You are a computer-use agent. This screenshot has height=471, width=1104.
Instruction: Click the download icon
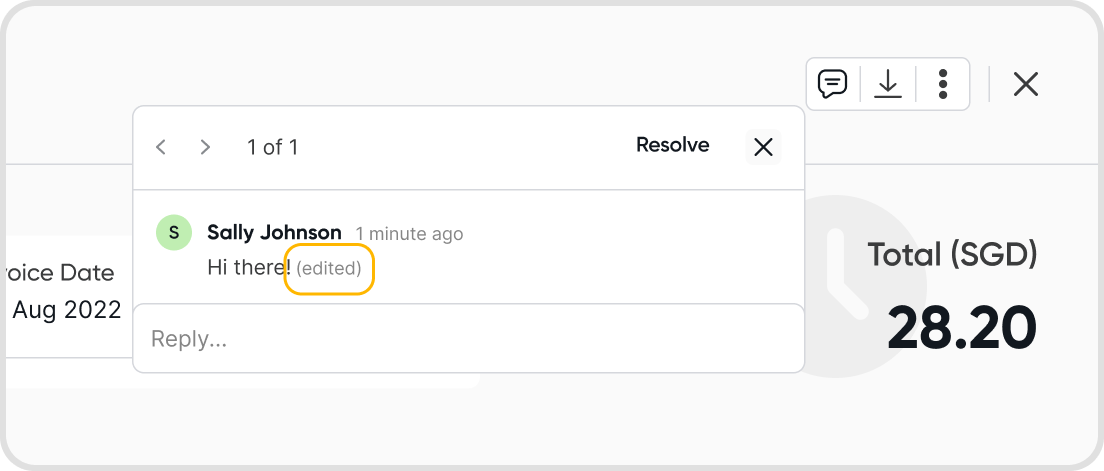pos(887,84)
